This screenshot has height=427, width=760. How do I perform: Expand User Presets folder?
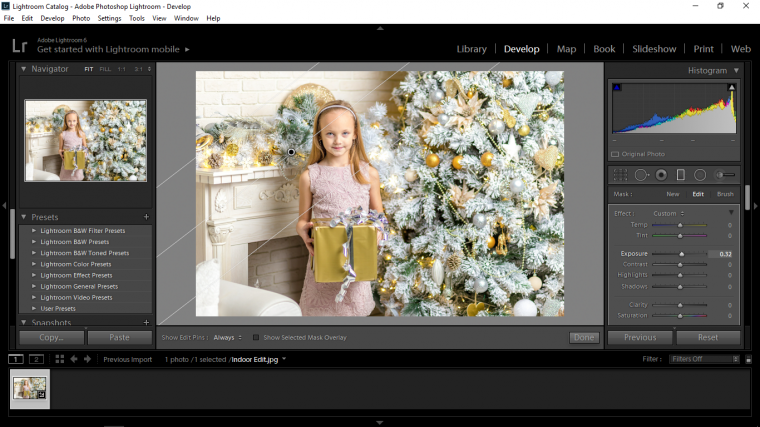[x=34, y=308]
